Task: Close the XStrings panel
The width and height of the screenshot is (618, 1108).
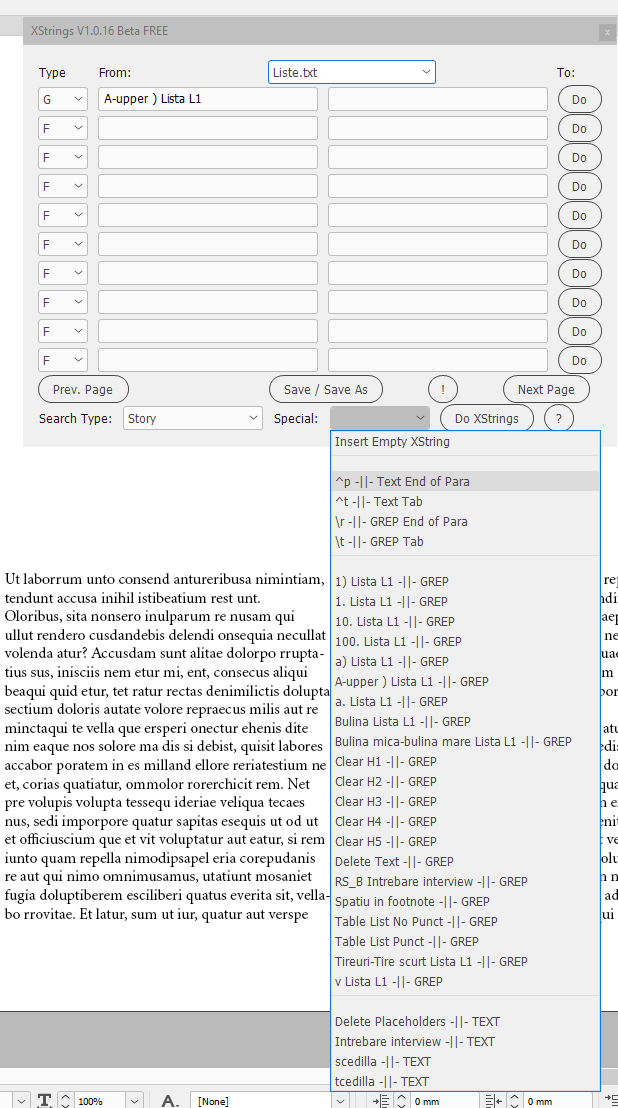Action: [606, 32]
